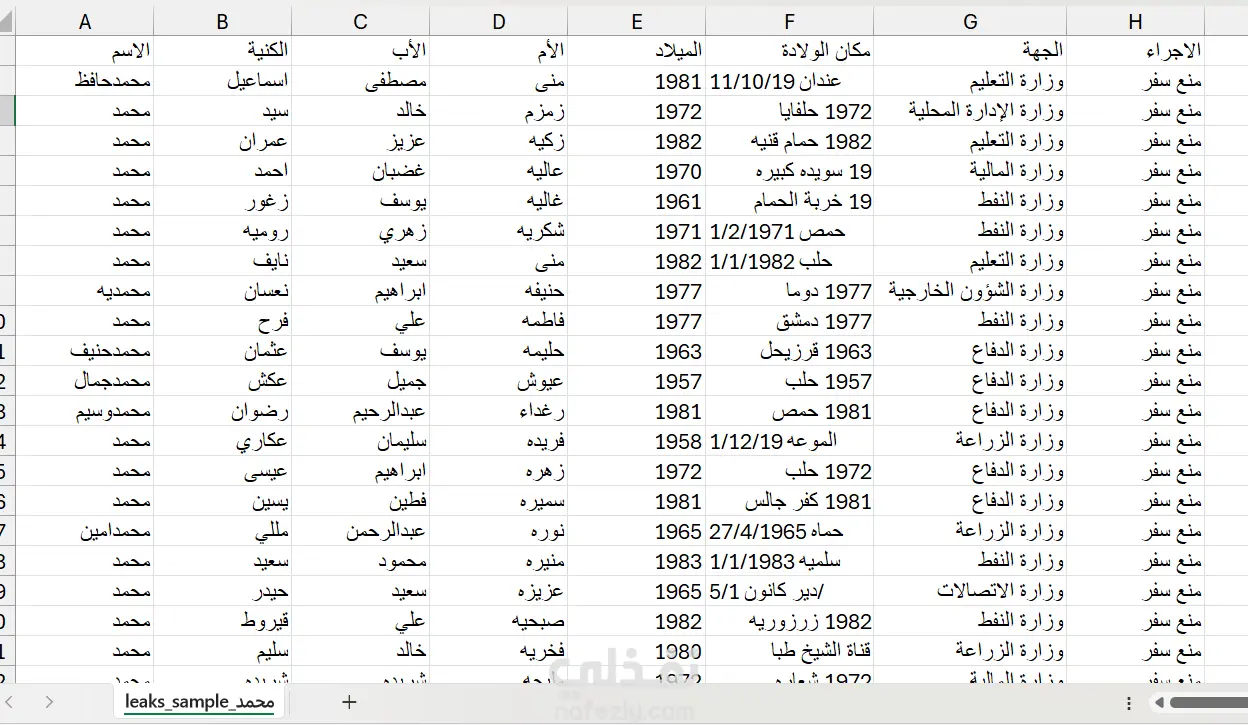Select column A header
This screenshot has width=1248, height=725.
pos(85,22)
